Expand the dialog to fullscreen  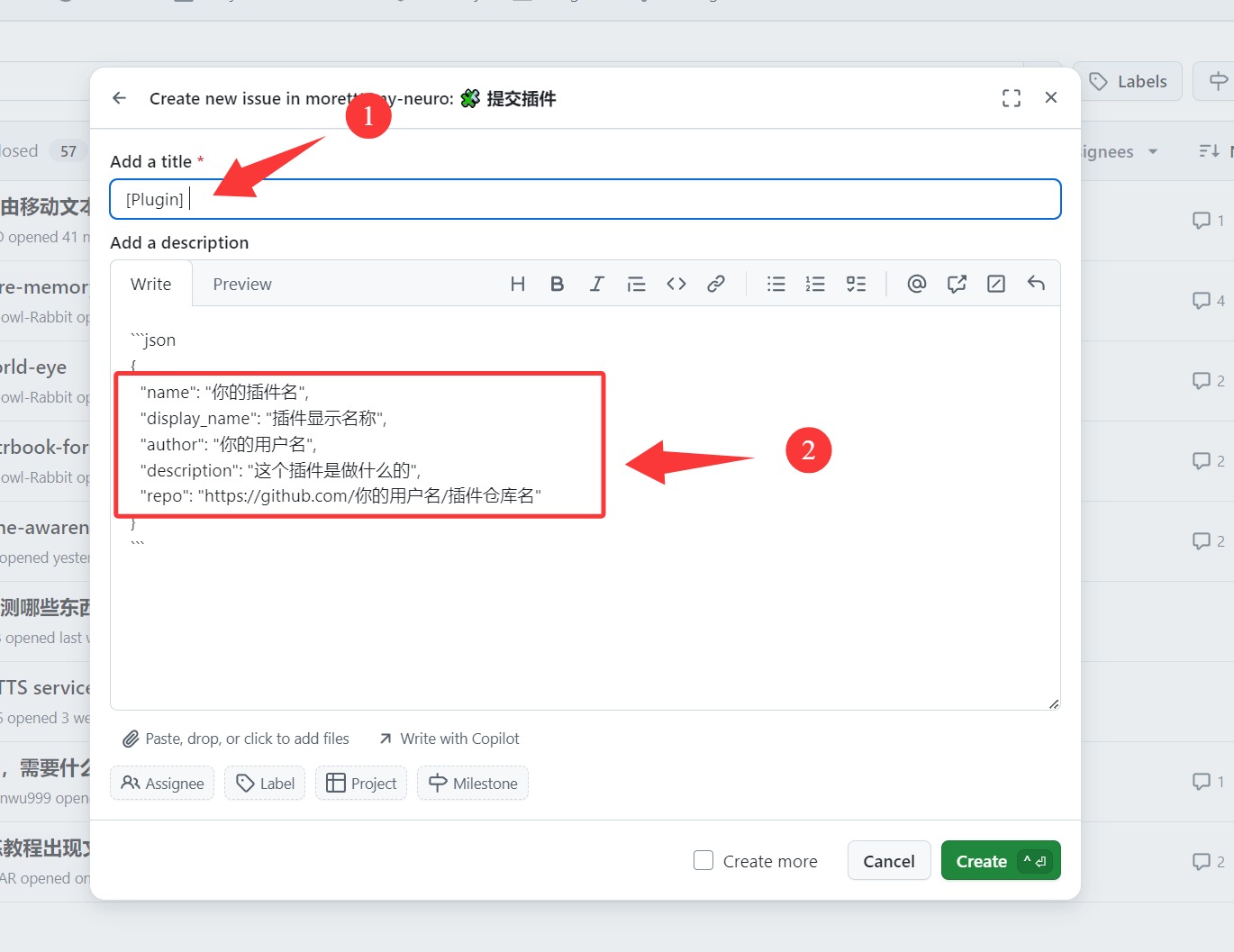pos(1011,98)
